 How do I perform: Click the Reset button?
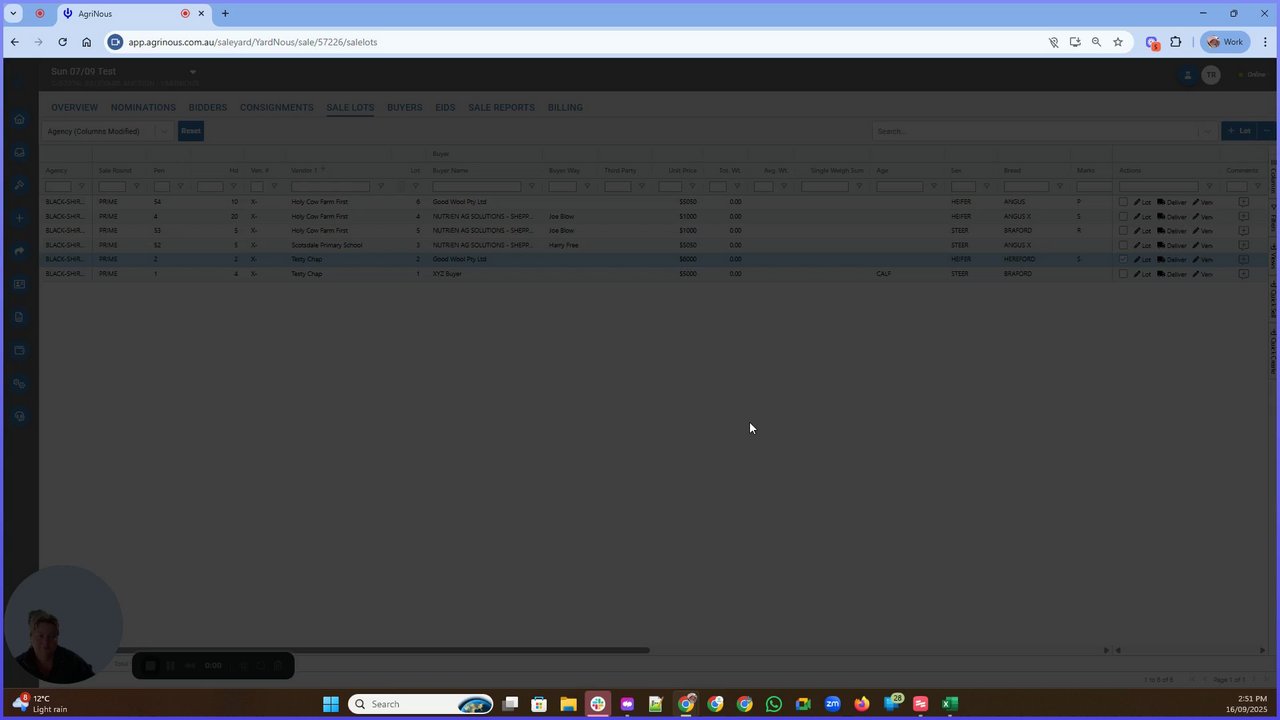coord(191,131)
